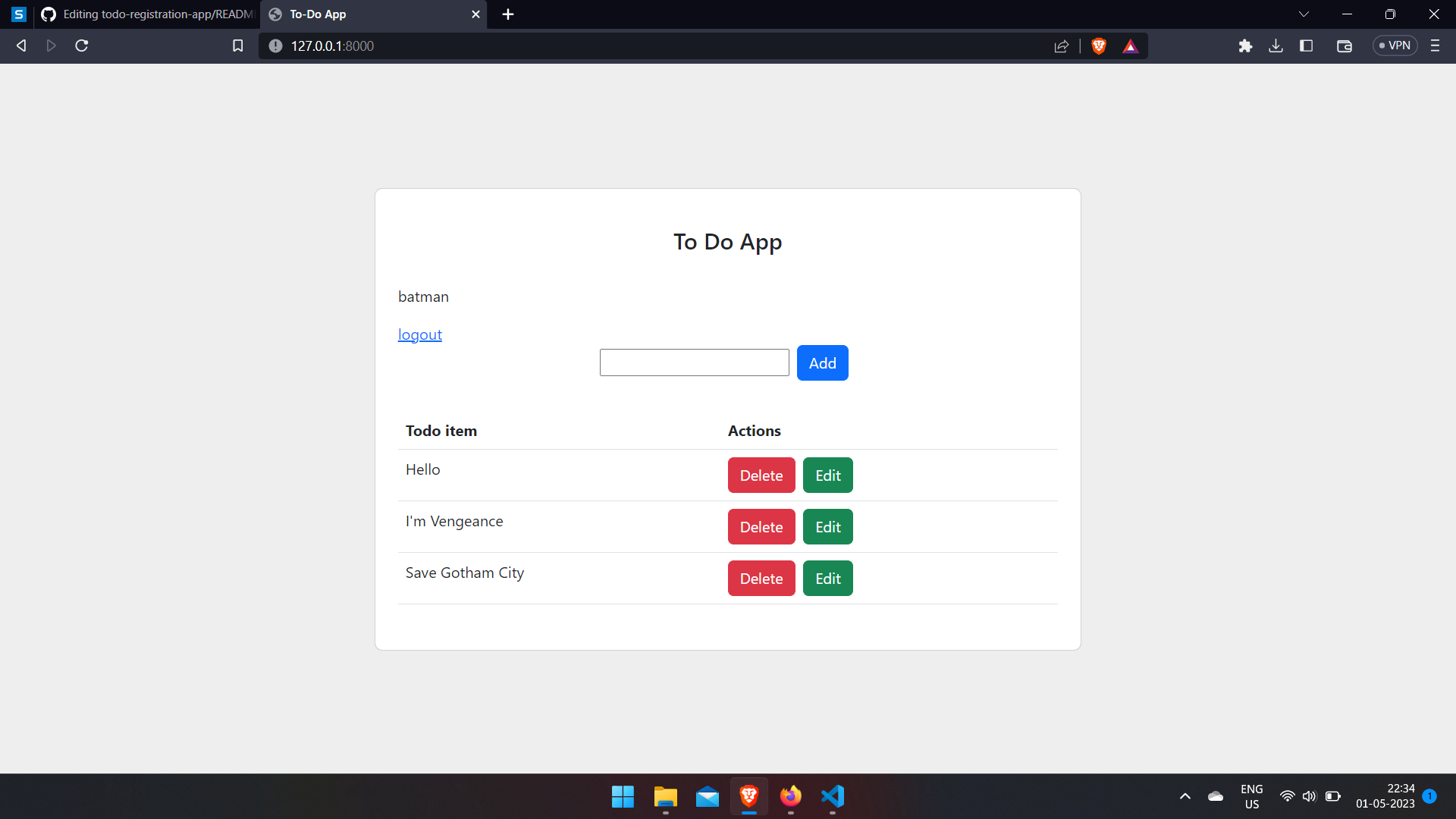Viewport: 1456px width, 819px height.
Task: Show hidden system tray icons chevron
Action: [x=1185, y=796]
